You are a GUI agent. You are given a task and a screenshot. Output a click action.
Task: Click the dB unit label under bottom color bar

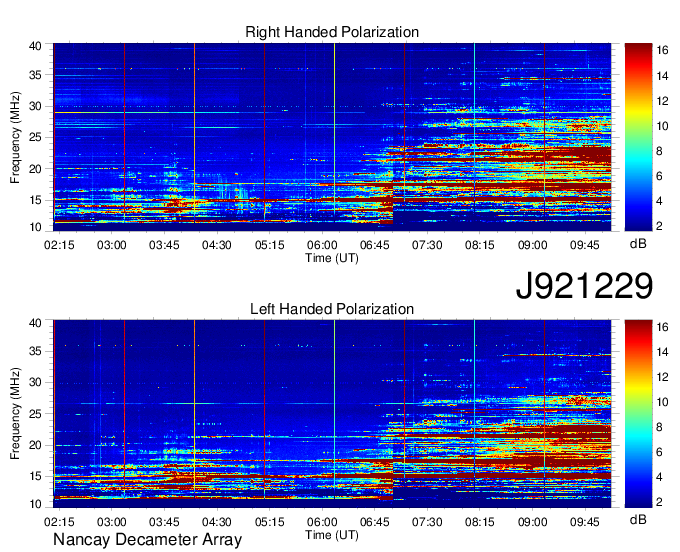coord(638,520)
